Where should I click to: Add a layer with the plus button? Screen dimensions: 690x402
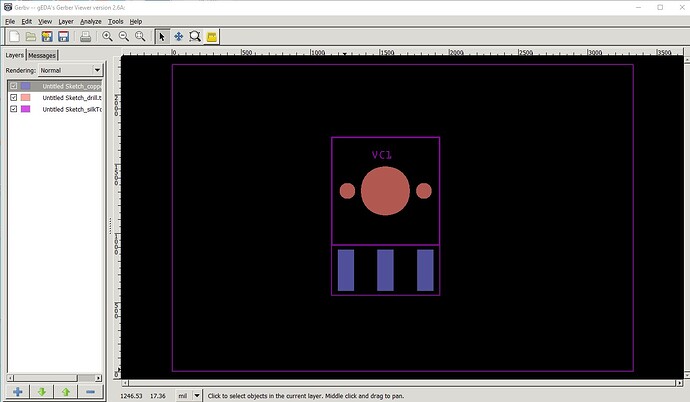[x=19, y=391]
